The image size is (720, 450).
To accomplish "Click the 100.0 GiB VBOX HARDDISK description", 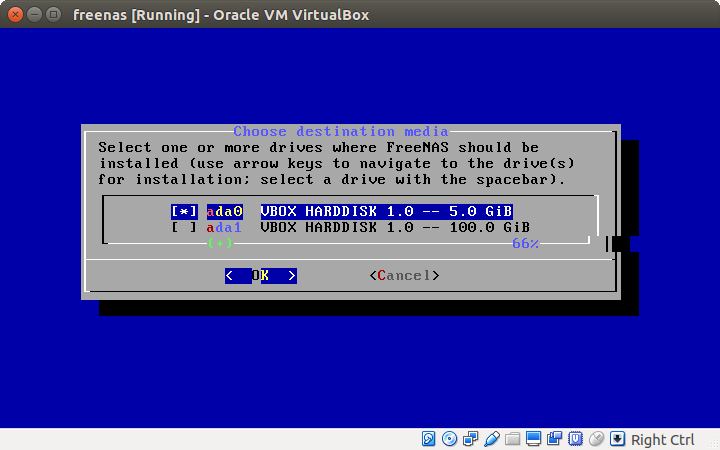I will click(395, 227).
